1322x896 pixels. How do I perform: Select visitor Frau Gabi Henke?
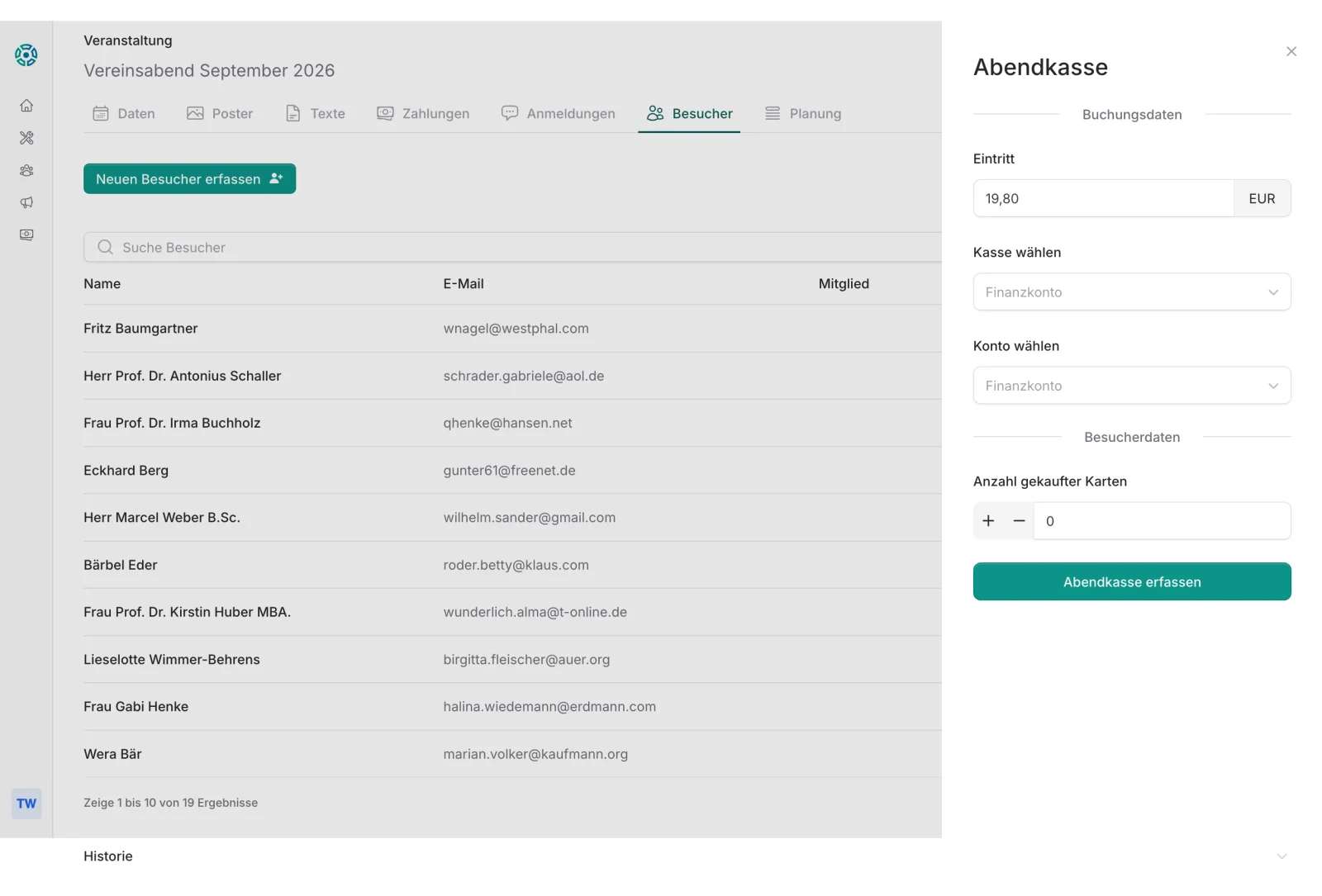[136, 706]
